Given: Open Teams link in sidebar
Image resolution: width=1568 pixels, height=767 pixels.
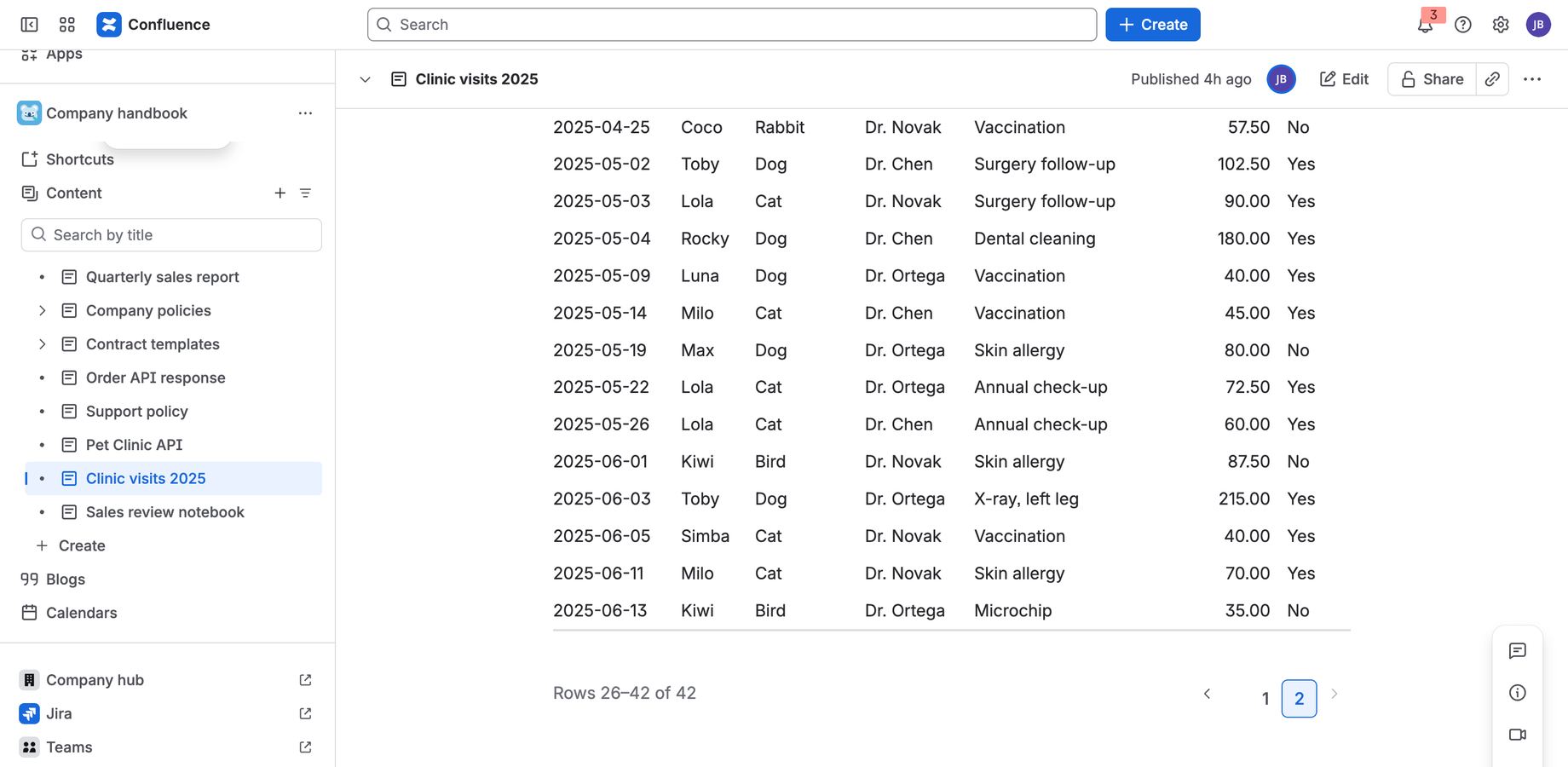Looking at the screenshot, I should (x=68, y=747).
